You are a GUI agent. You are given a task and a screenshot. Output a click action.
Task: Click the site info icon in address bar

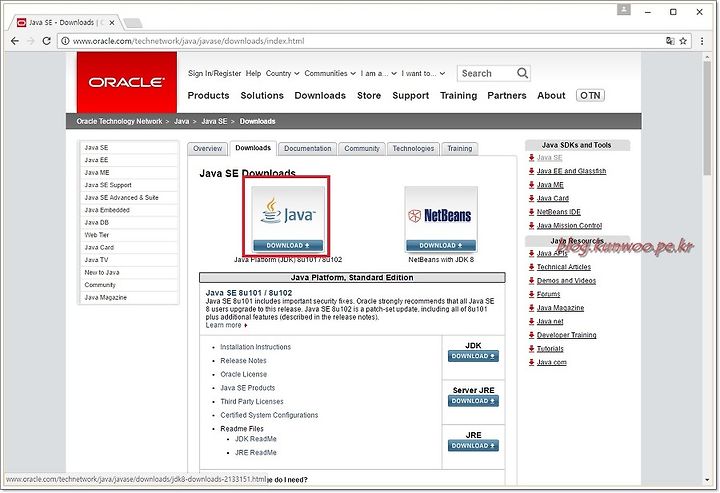[x=65, y=41]
